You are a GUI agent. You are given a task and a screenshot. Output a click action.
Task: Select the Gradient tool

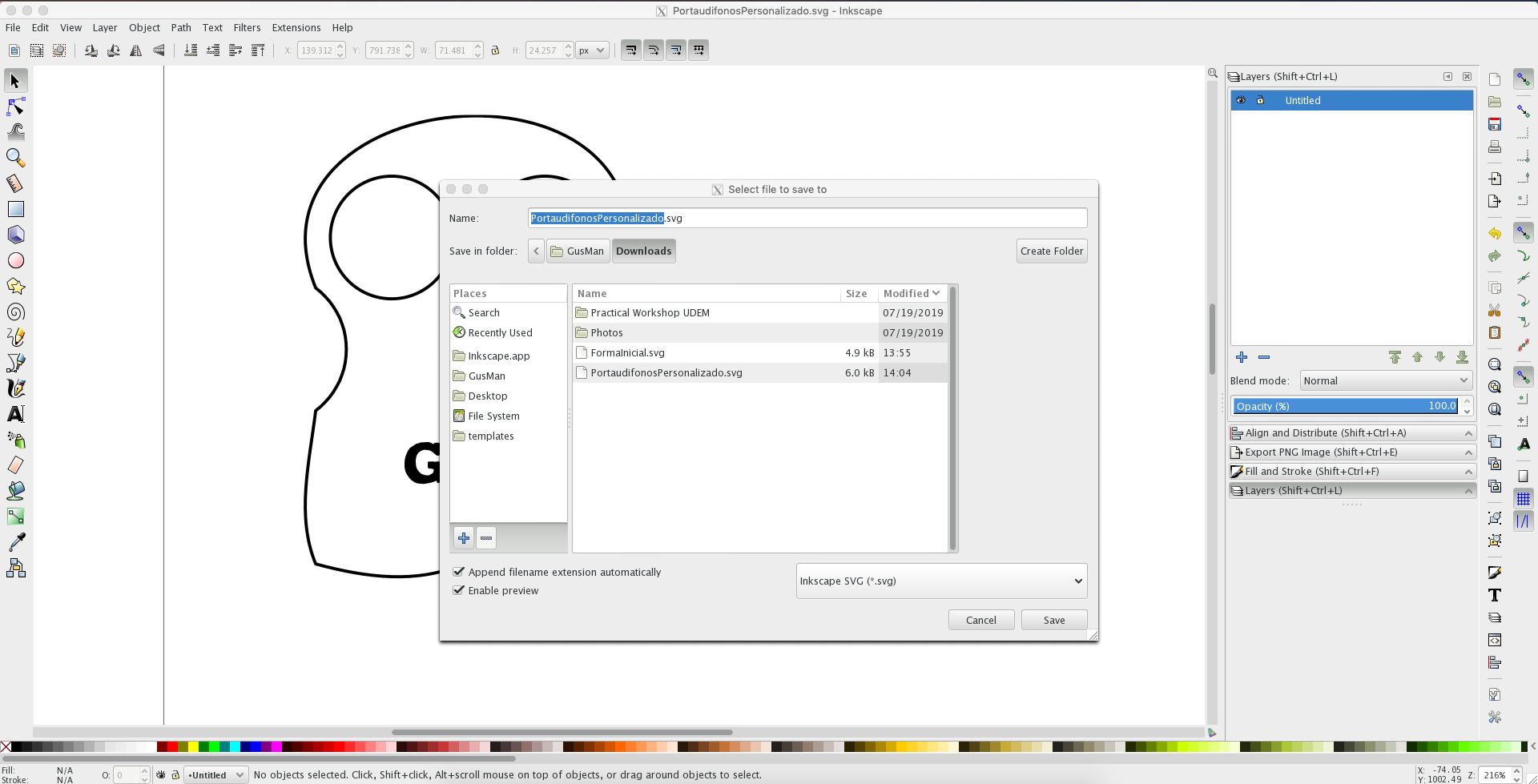15,517
